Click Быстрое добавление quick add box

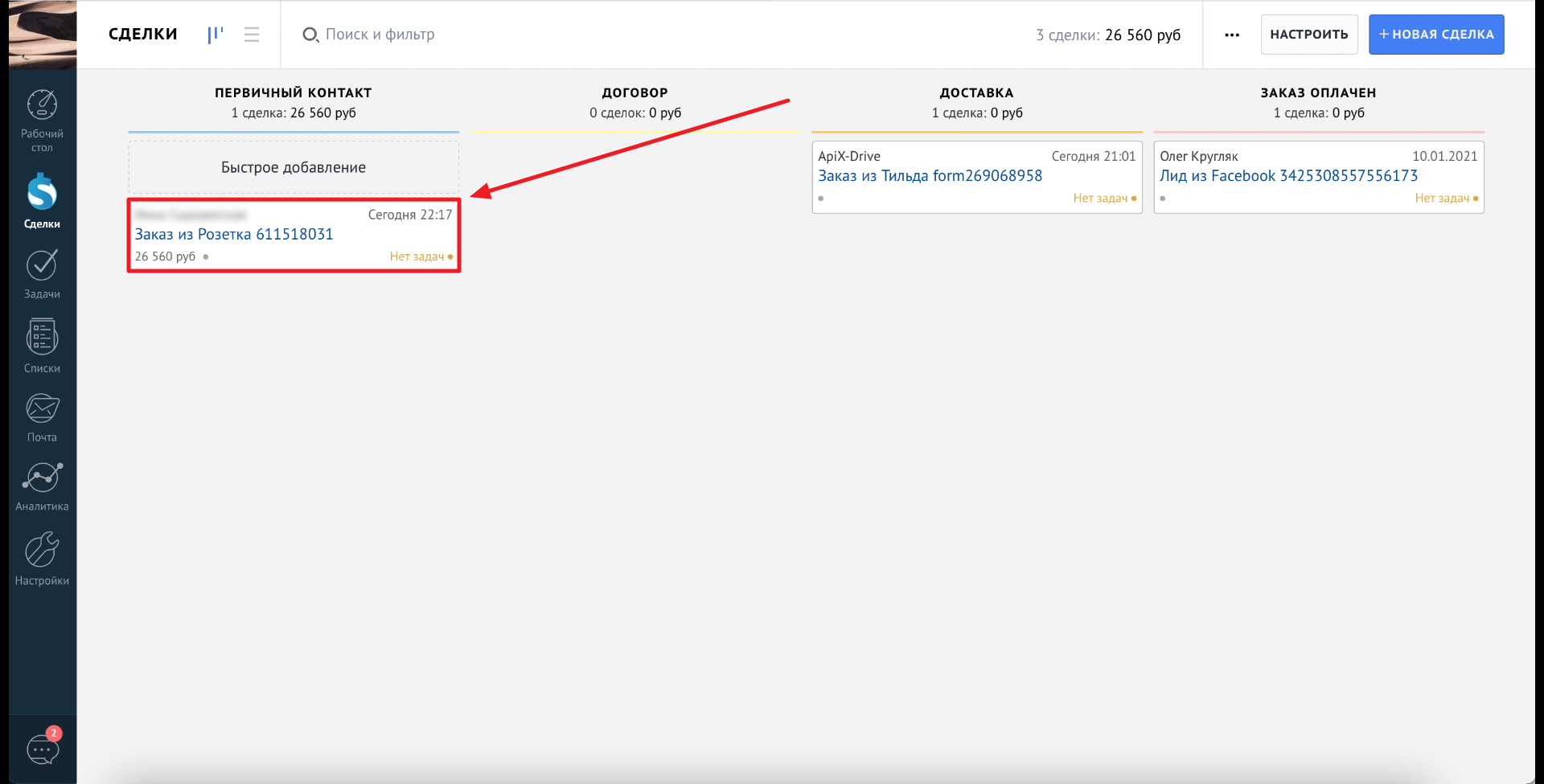(x=294, y=167)
